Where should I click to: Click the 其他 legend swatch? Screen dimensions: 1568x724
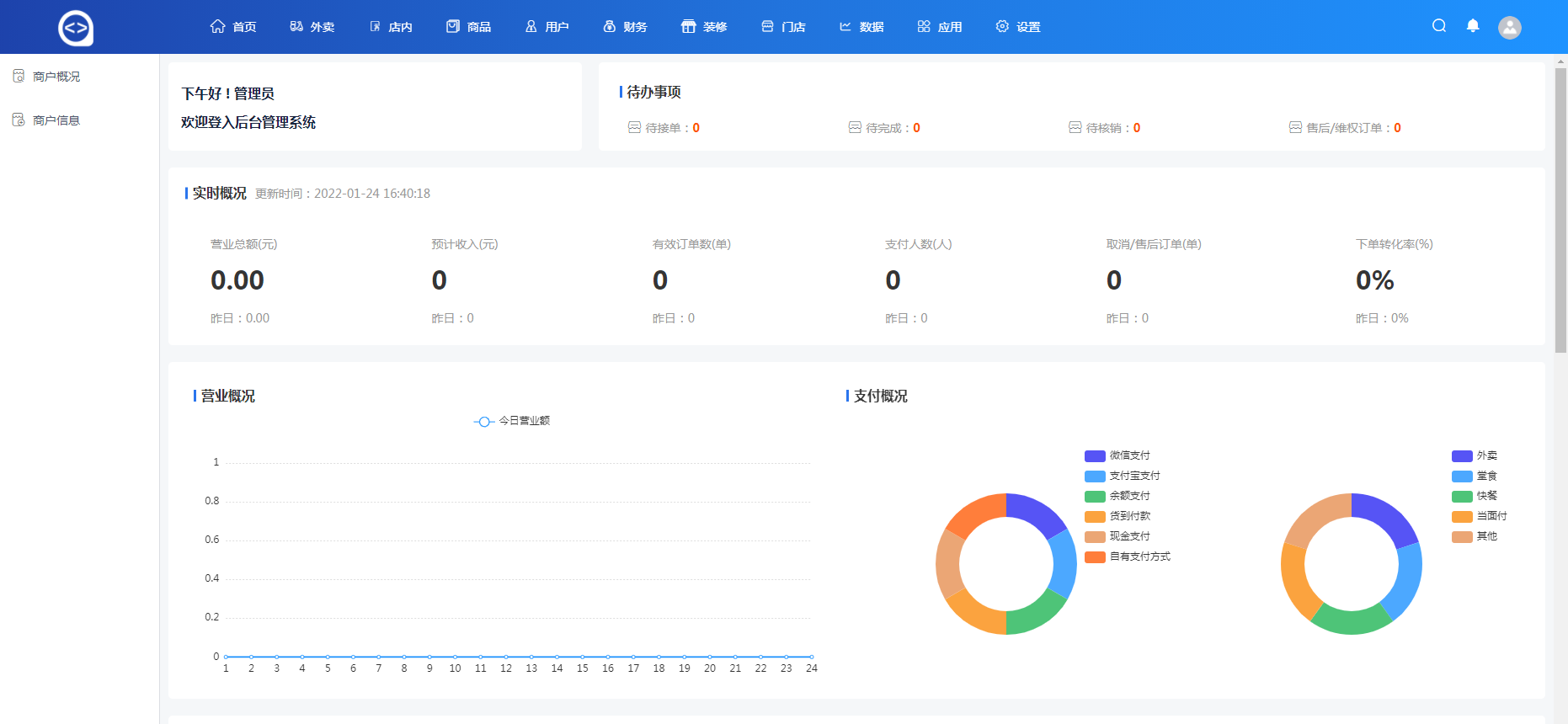(x=1462, y=537)
